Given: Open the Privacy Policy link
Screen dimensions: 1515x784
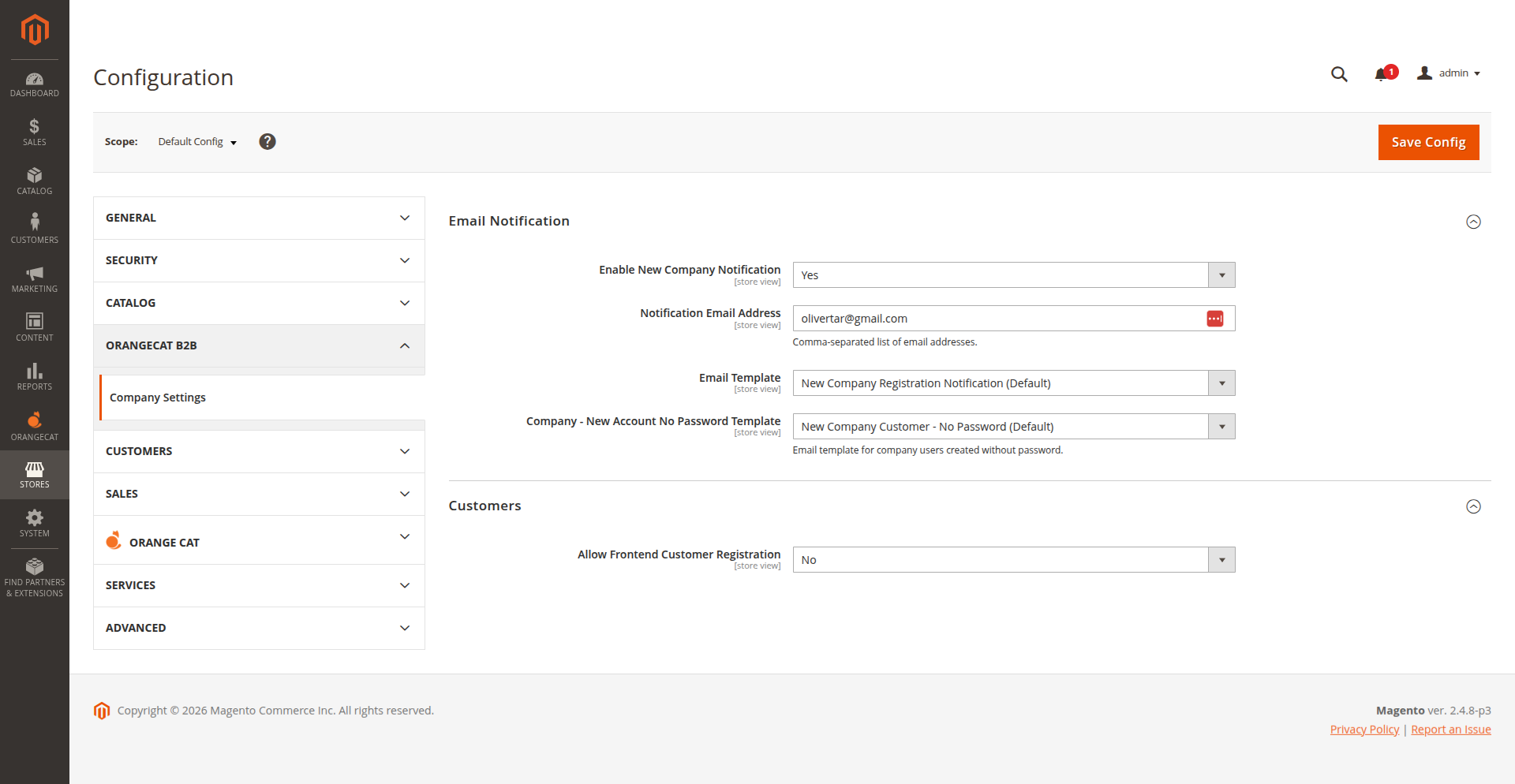Looking at the screenshot, I should pos(1364,729).
